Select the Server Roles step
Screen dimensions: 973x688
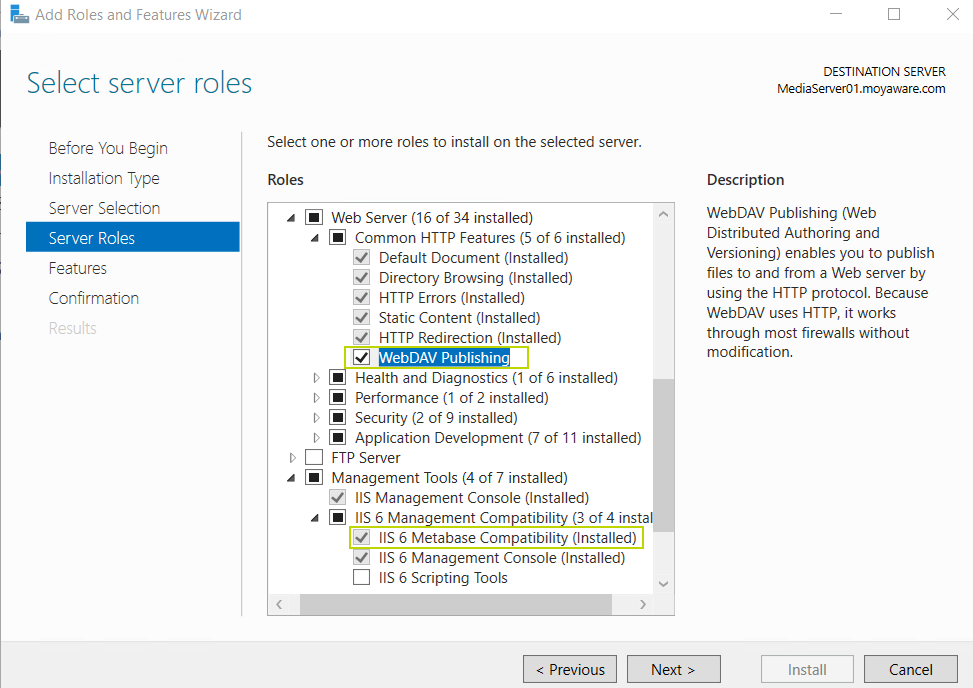point(133,237)
